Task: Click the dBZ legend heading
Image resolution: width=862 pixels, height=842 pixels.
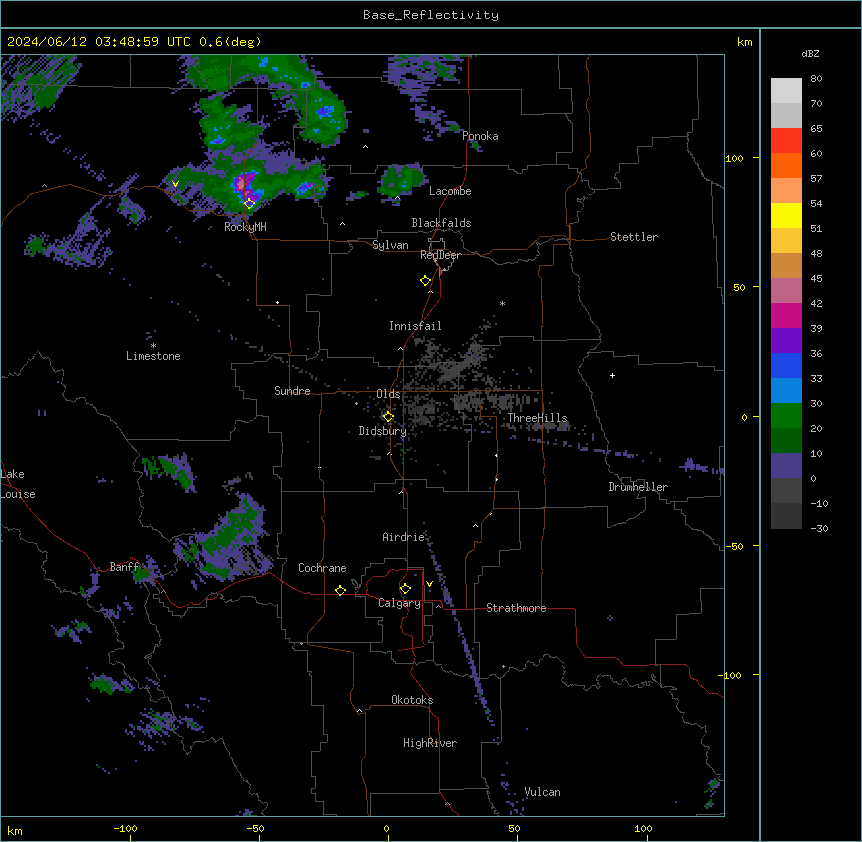Action: (810, 54)
